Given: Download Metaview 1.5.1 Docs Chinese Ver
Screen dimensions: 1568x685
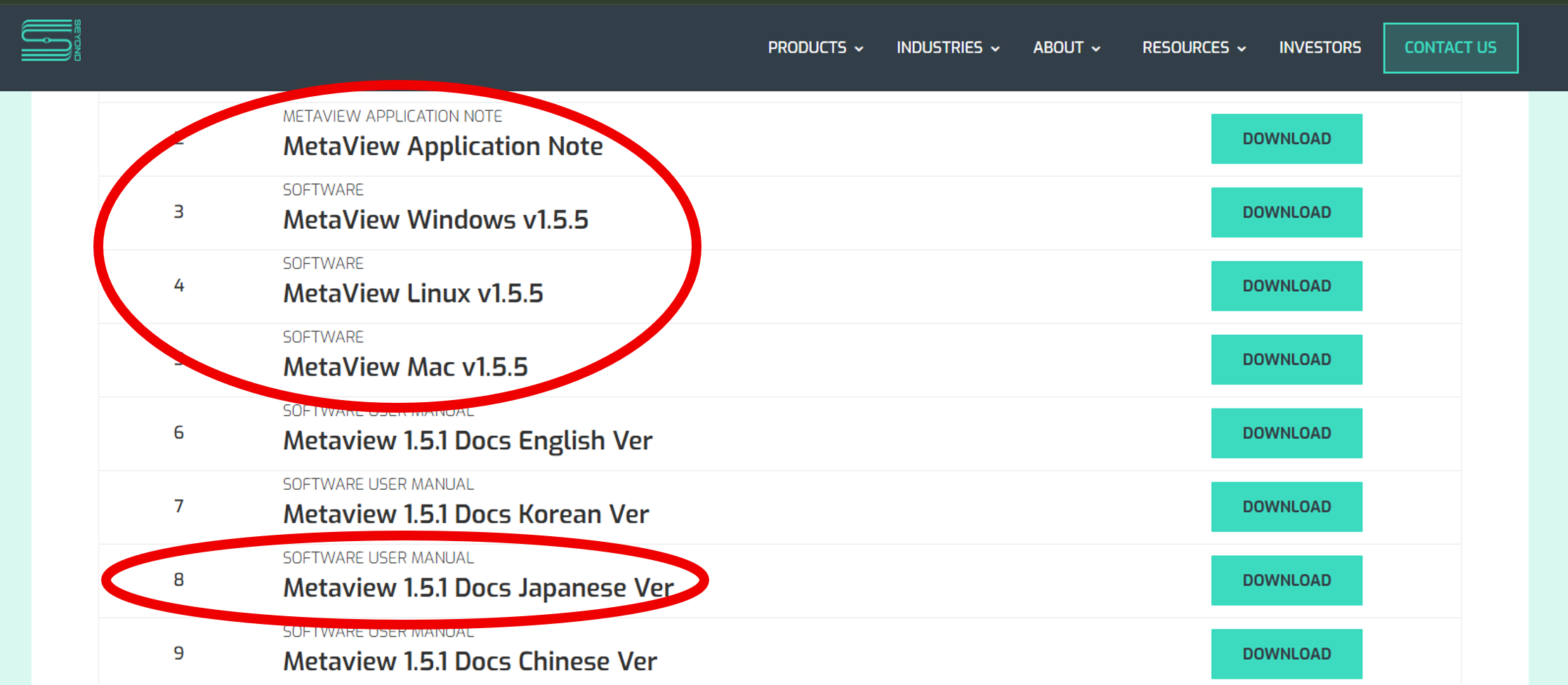Looking at the screenshot, I should [1286, 654].
